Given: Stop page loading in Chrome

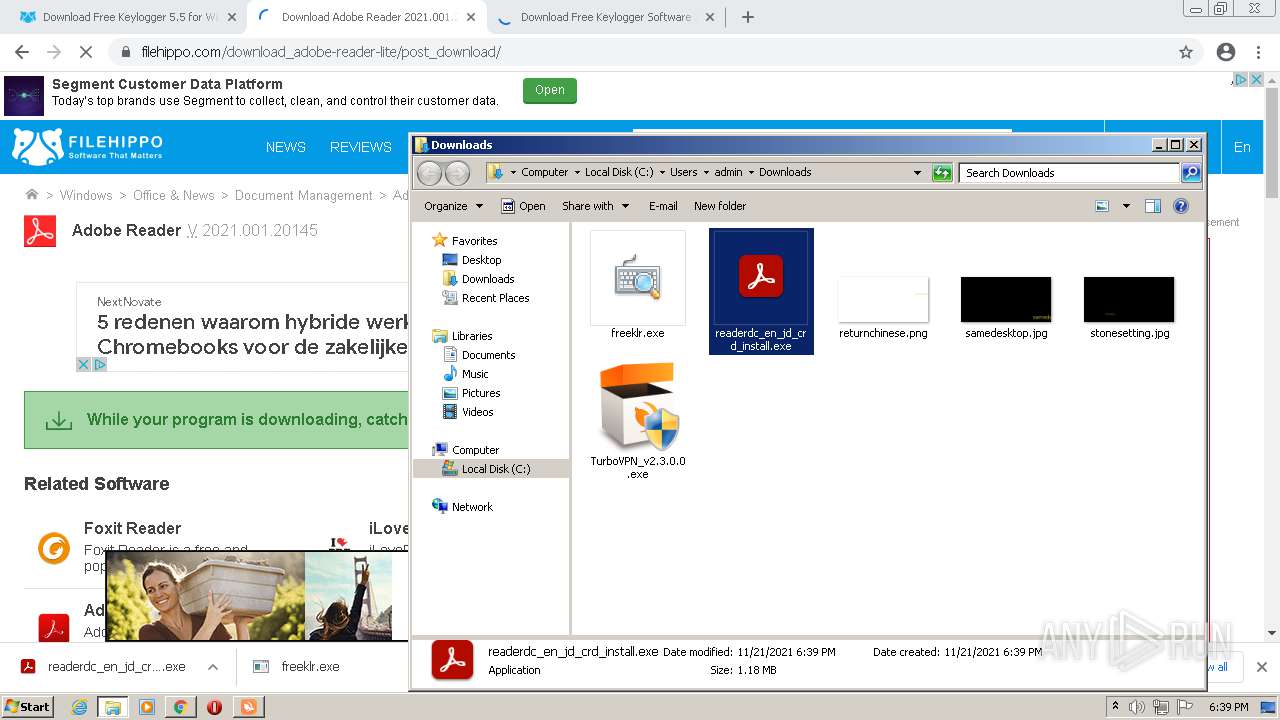Looking at the screenshot, I should pos(86,52).
